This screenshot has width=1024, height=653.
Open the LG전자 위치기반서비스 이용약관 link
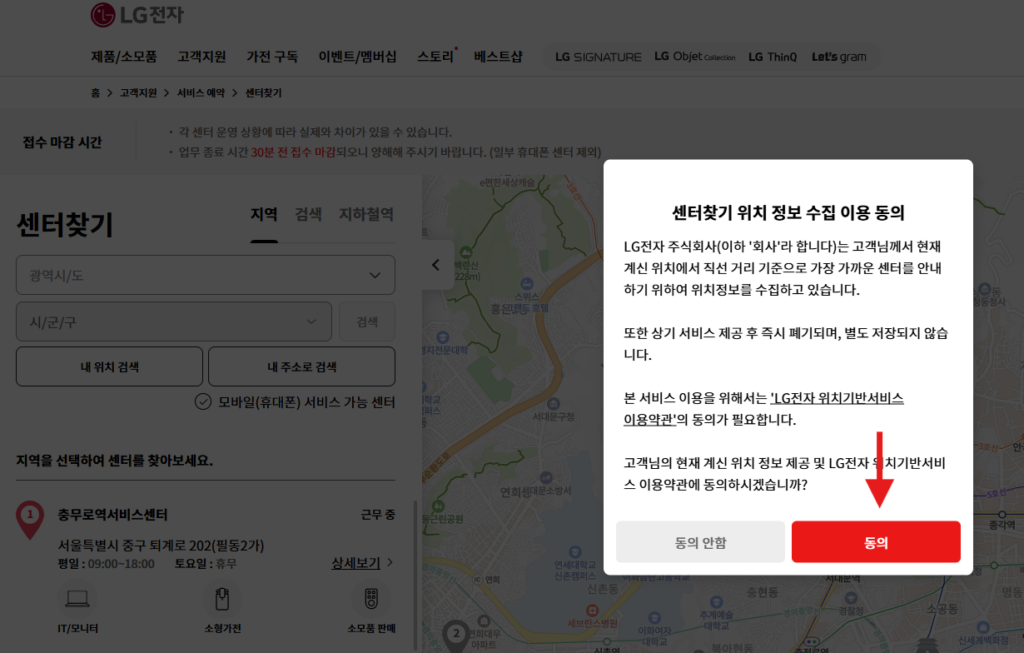(x=763, y=408)
